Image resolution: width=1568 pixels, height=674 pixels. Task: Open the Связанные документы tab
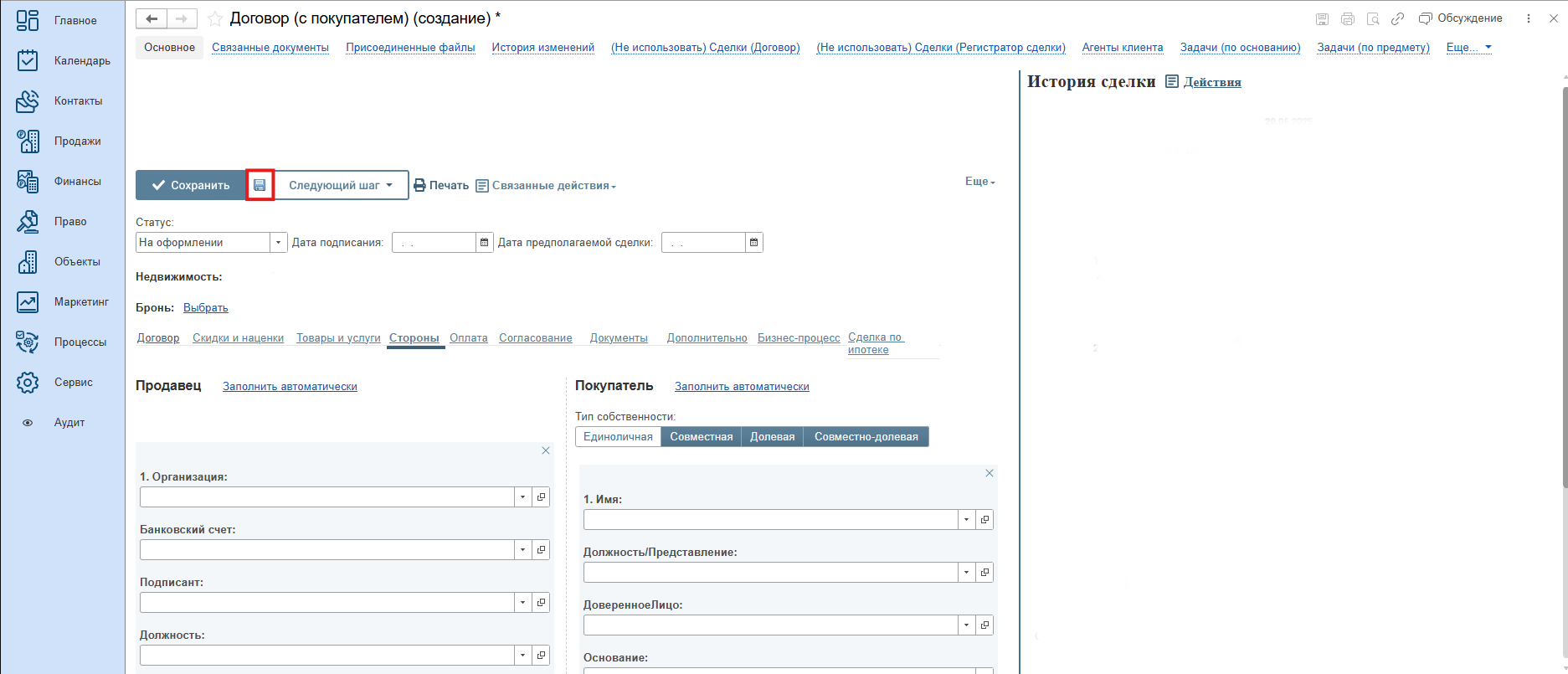pyautogui.click(x=270, y=48)
